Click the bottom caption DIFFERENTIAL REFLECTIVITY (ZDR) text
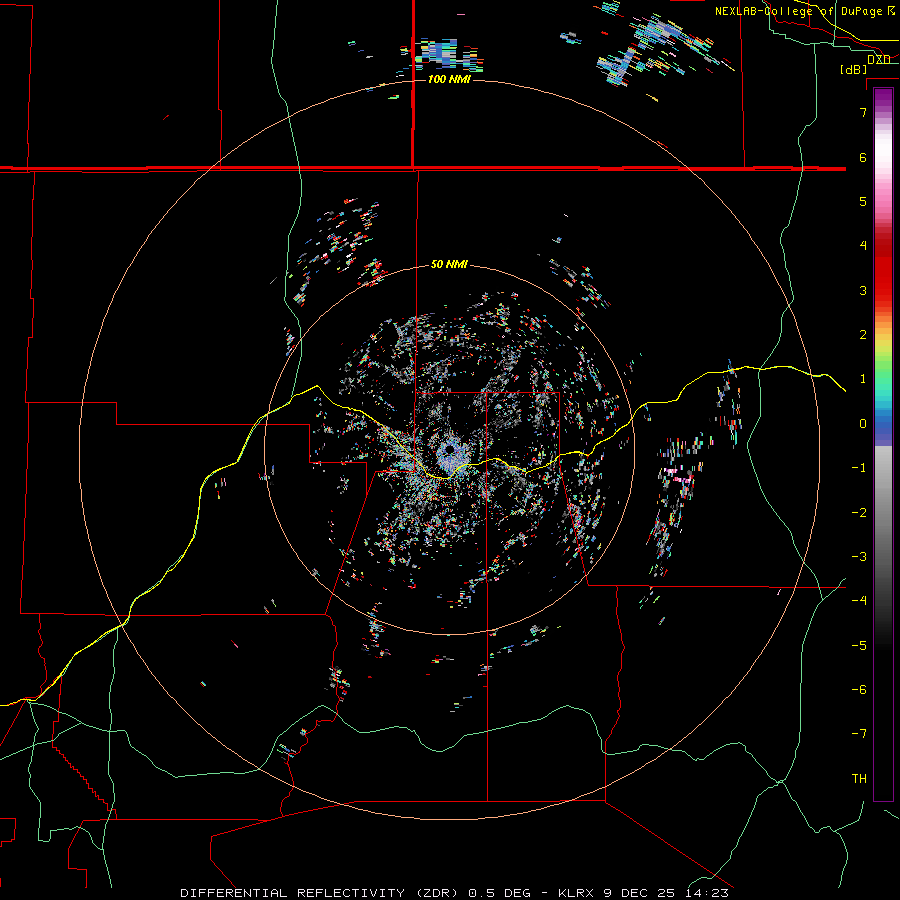The height and width of the screenshot is (900, 900). point(321,893)
